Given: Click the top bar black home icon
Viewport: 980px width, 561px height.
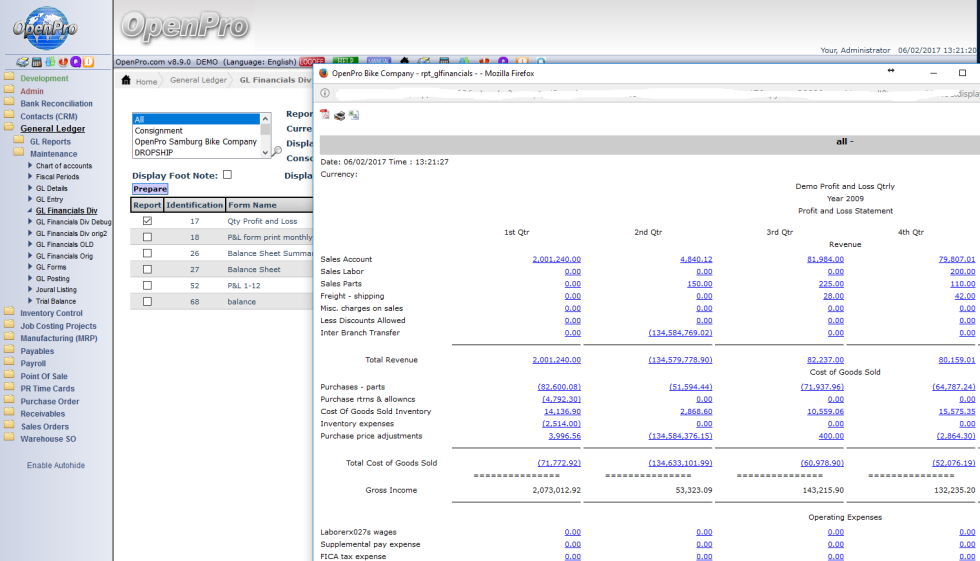Looking at the screenshot, I should (x=404, y=61).
